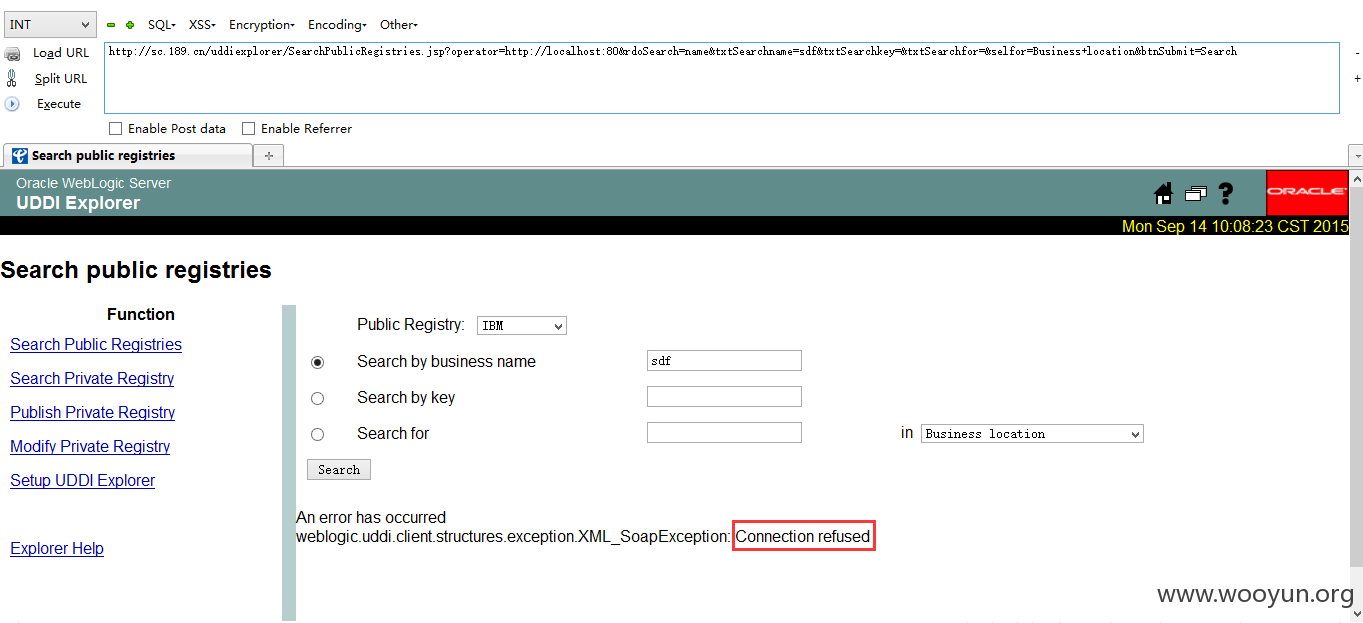Click the windows icon in header
Image resolution: width=1363 pixels, height=623 pixels.
1195,194
